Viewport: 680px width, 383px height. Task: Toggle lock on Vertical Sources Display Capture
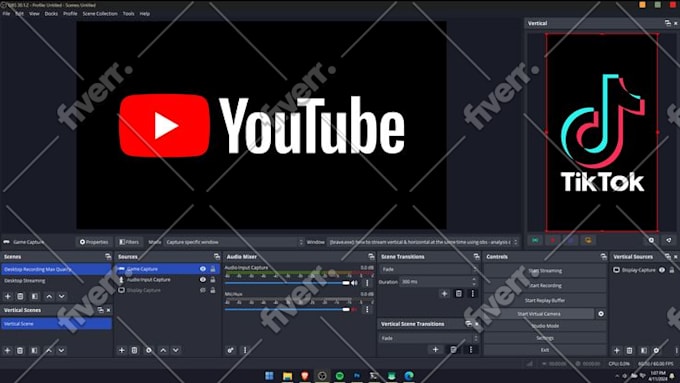(672, 270)
